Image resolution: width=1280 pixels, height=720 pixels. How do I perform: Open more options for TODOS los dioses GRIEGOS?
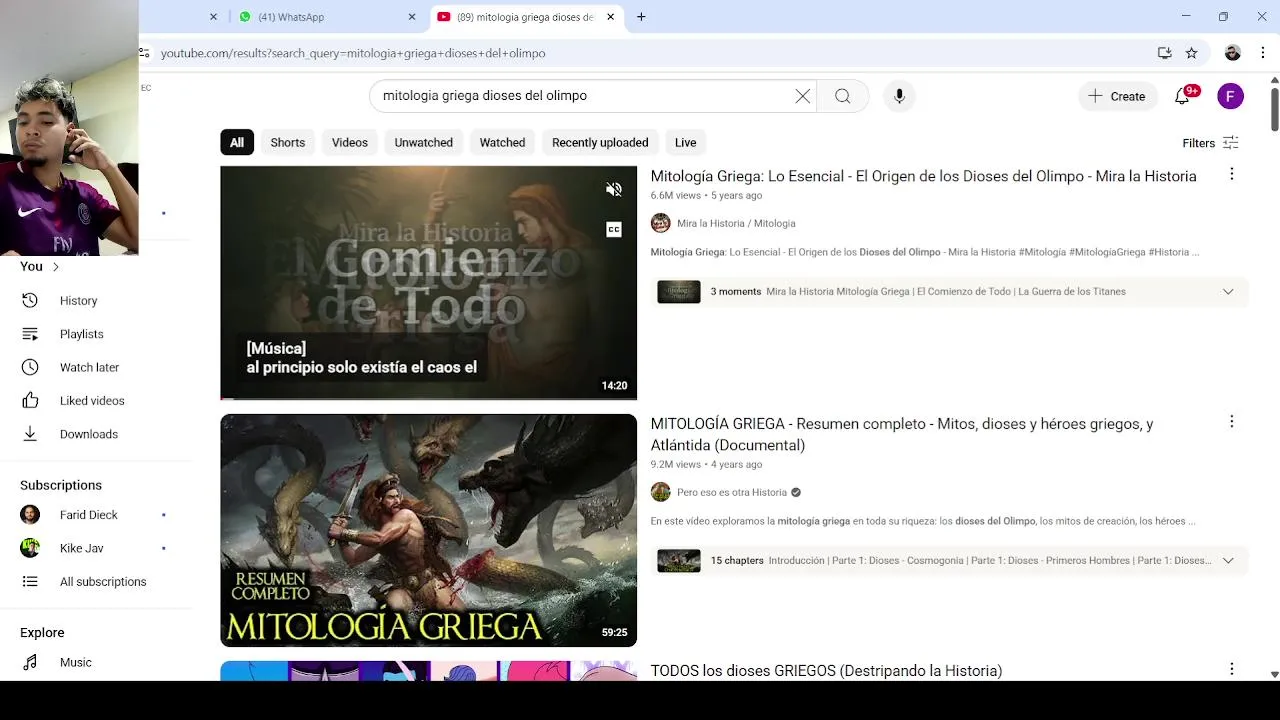point(1231,669)
